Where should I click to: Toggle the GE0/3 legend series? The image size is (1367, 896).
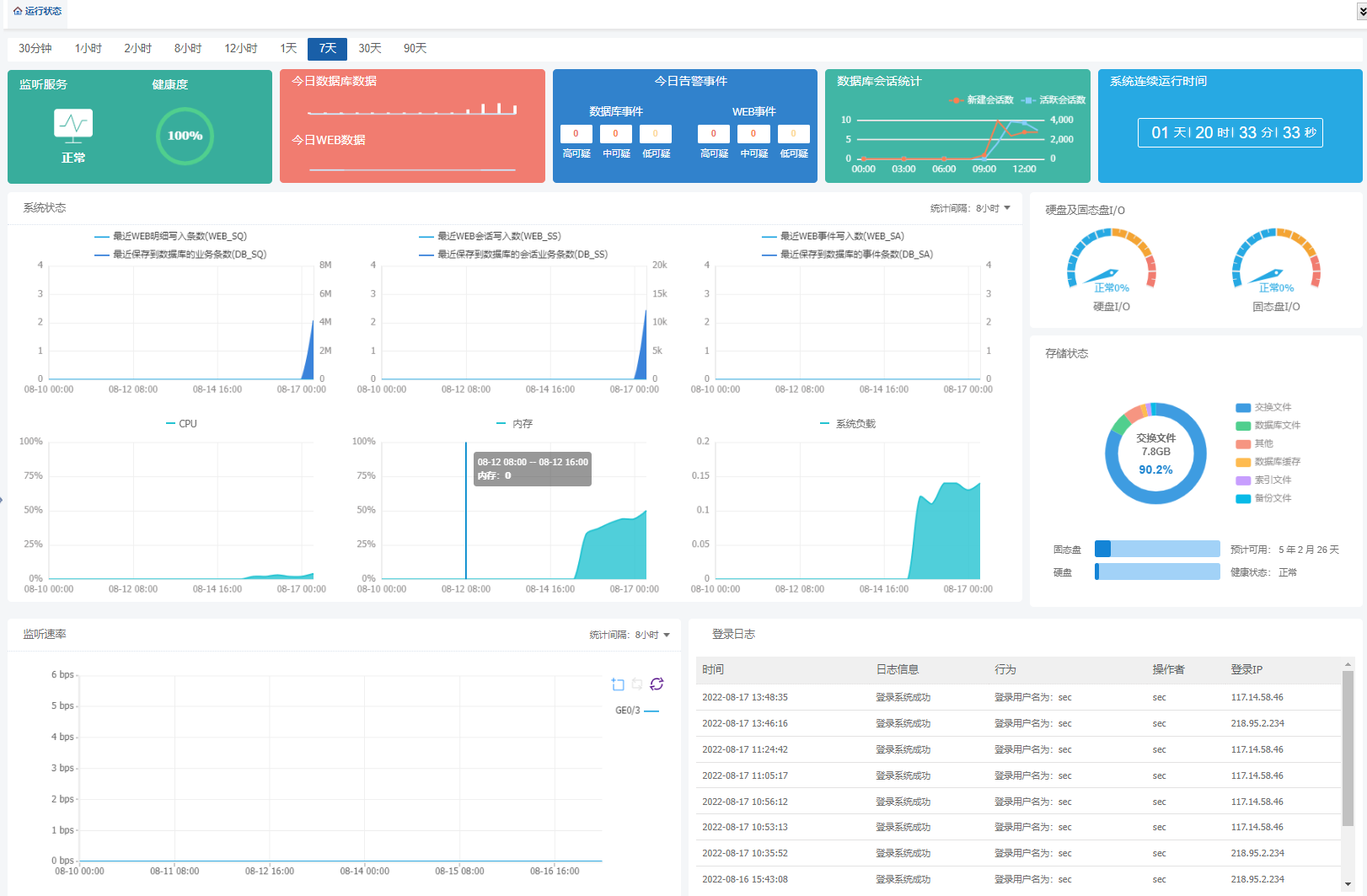click(637, 711)
